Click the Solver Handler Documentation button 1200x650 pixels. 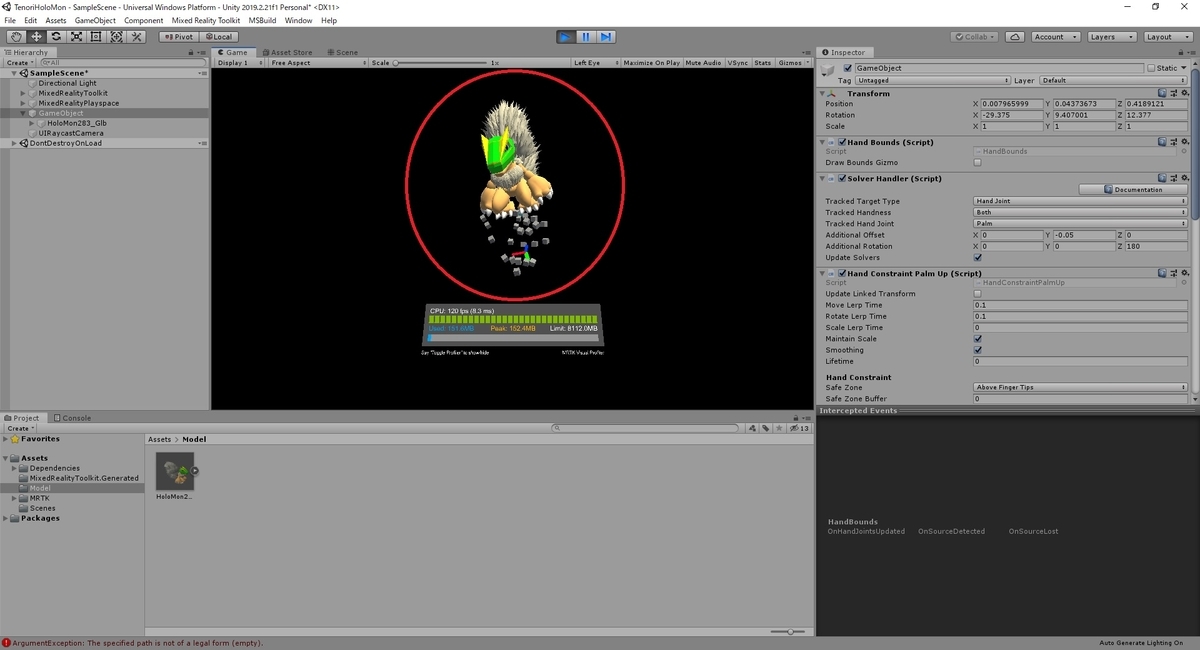(1134, 189)
